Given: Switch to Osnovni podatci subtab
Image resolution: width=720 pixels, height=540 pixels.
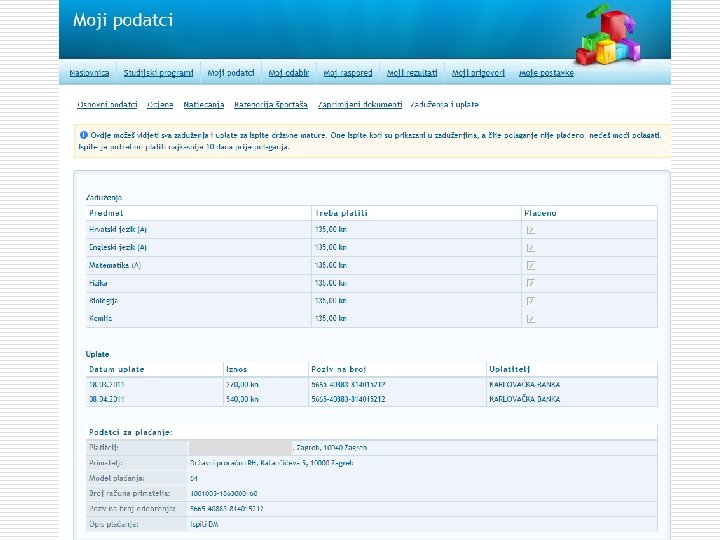Looking at the screenshot, I should tap(107, 104).
